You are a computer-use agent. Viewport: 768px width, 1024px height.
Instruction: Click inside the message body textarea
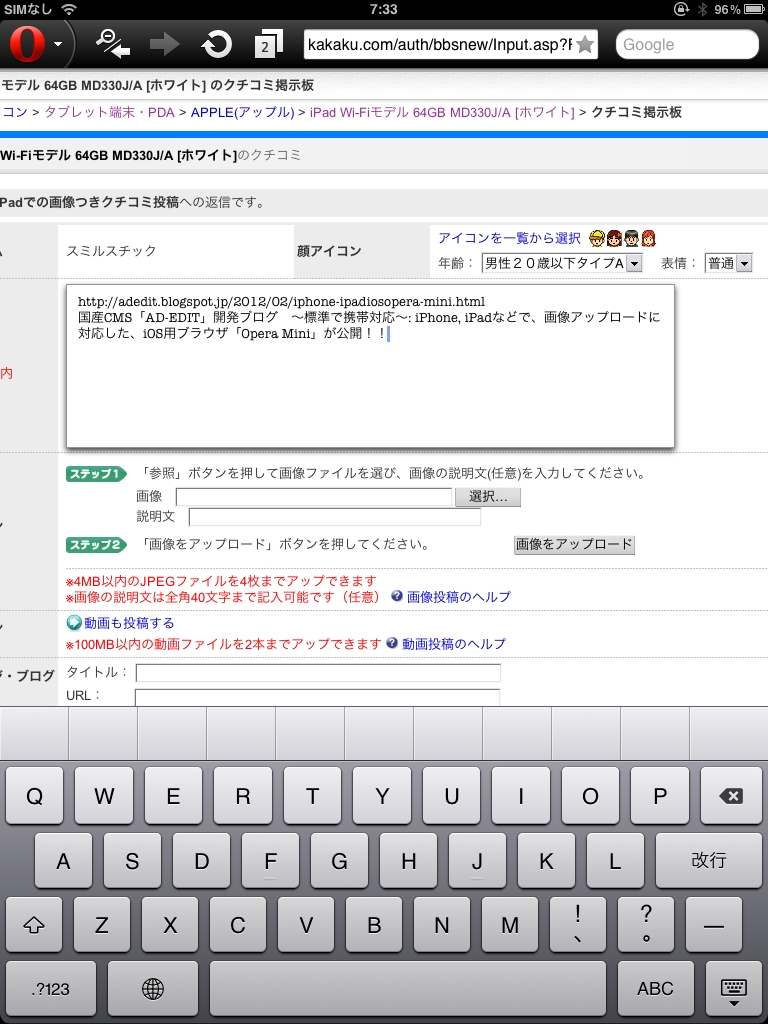coord(370,366)
